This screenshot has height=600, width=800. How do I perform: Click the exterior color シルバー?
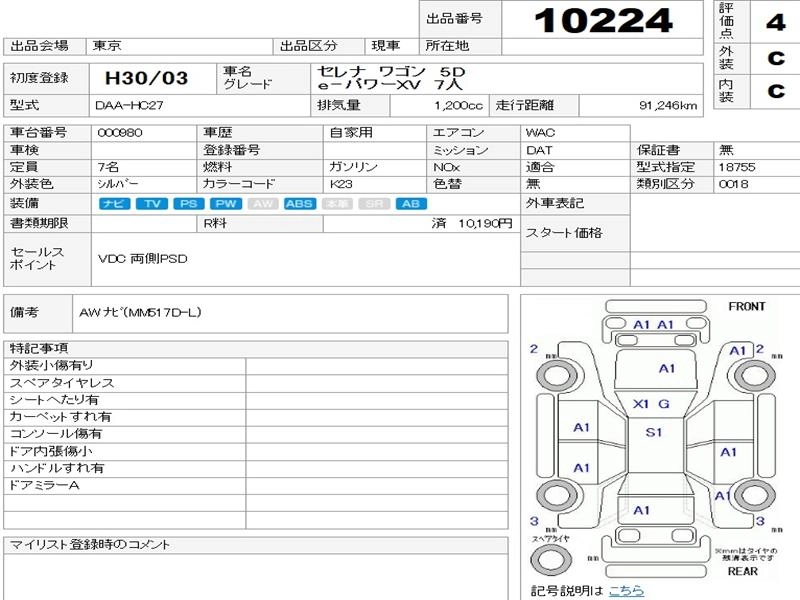118,184
